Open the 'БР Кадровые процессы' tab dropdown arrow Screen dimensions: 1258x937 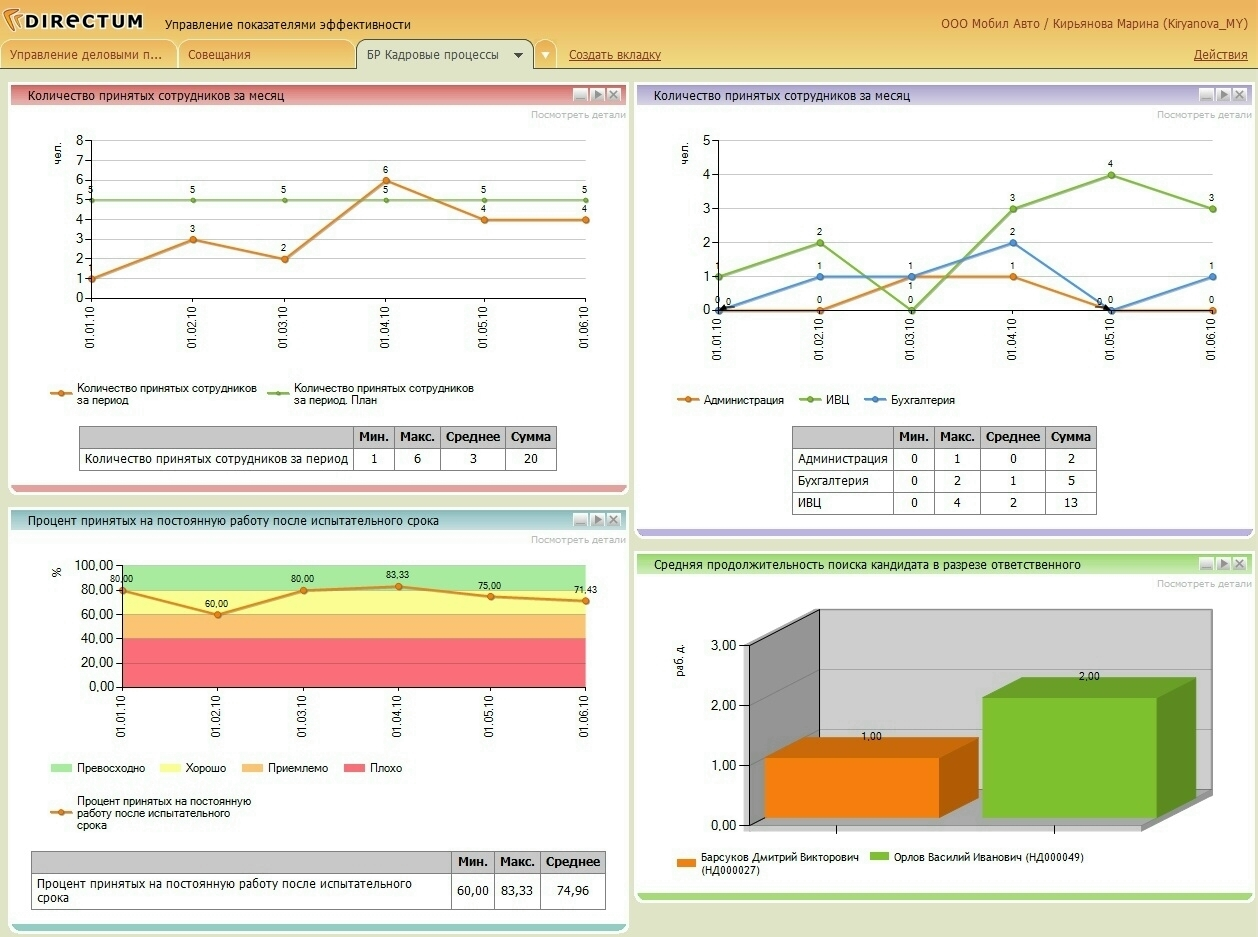tap(518, 56)
